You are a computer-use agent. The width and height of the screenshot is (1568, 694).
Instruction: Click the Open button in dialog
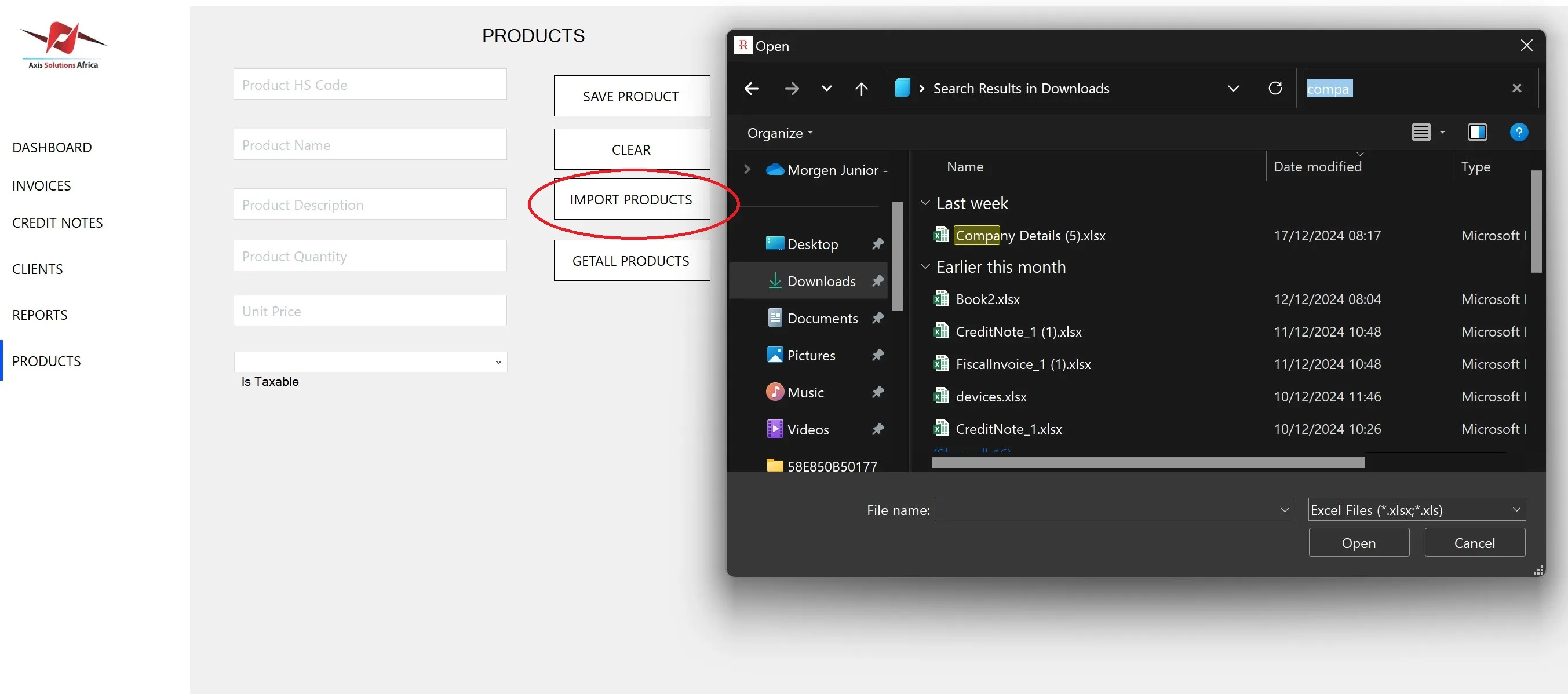(x=1359, y=542)
